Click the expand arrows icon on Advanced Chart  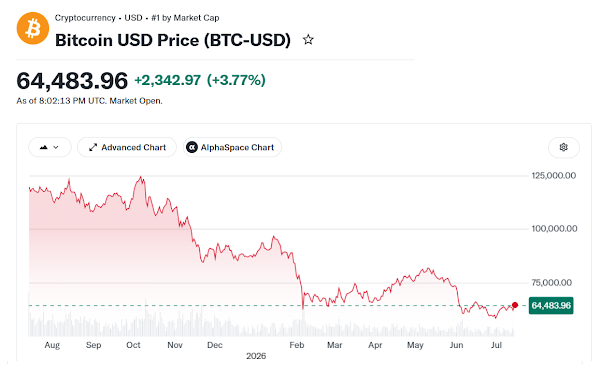(93, 147)
